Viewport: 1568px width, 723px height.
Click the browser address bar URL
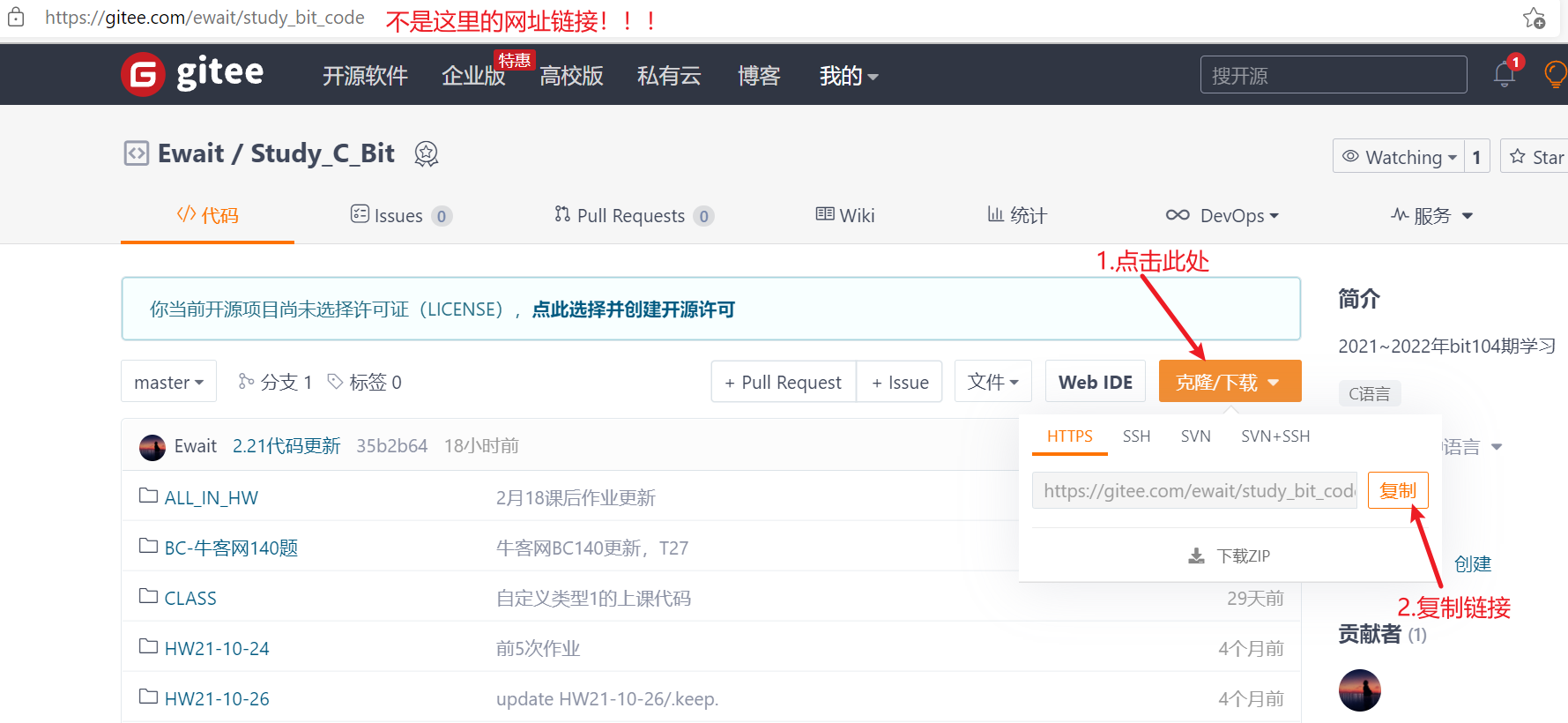(204, 18)
